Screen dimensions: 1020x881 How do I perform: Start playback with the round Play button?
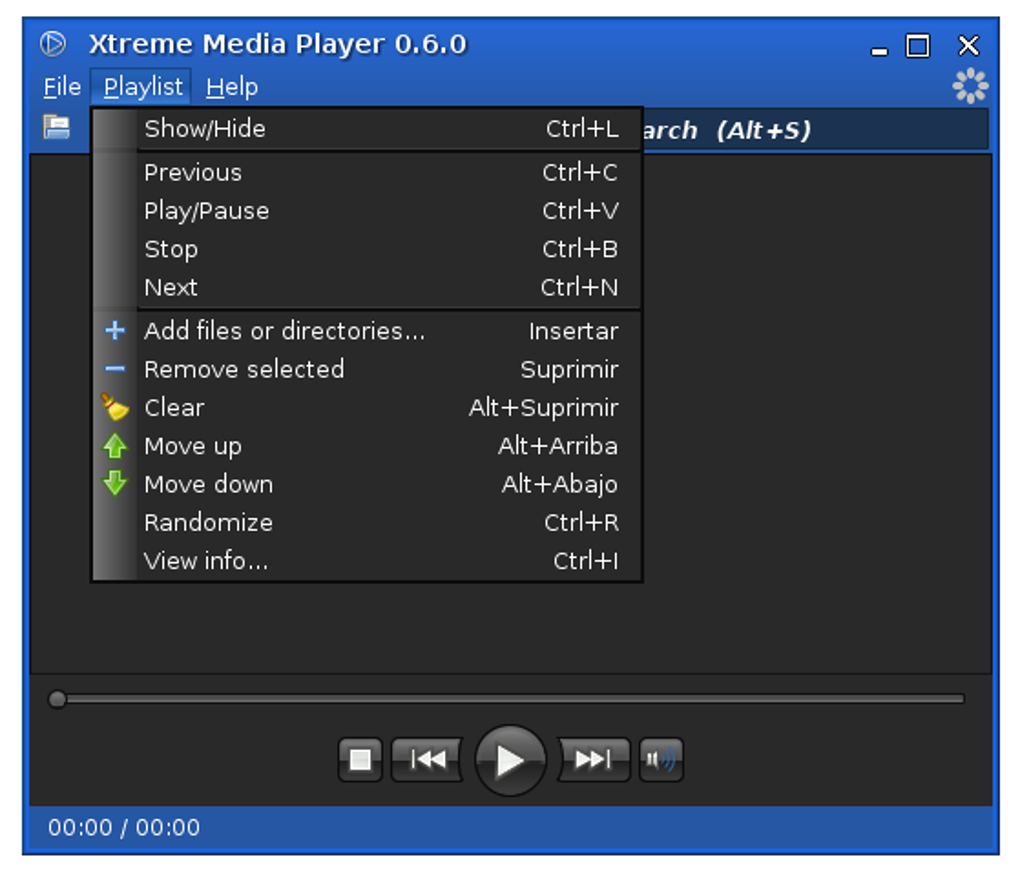click(510, 760)
